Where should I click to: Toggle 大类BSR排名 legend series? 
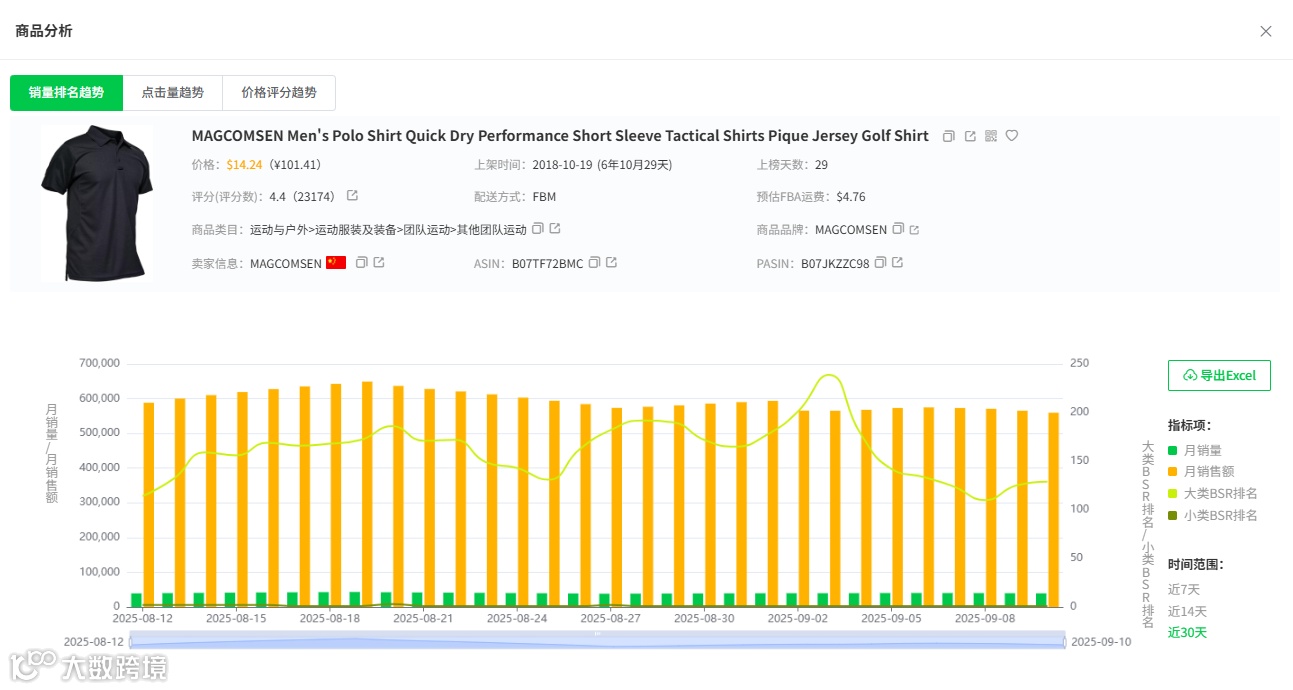(x=1213, y=494)
